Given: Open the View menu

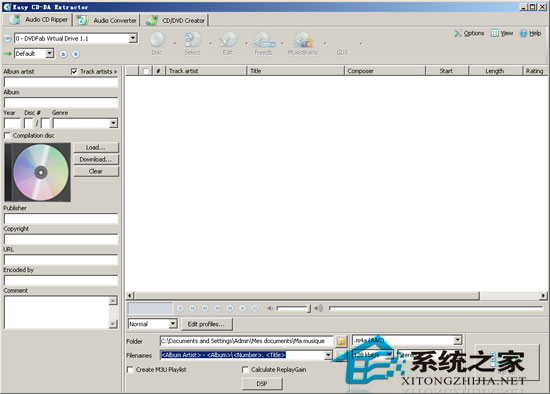Looking at the screenshot, I should click(502, 33).
